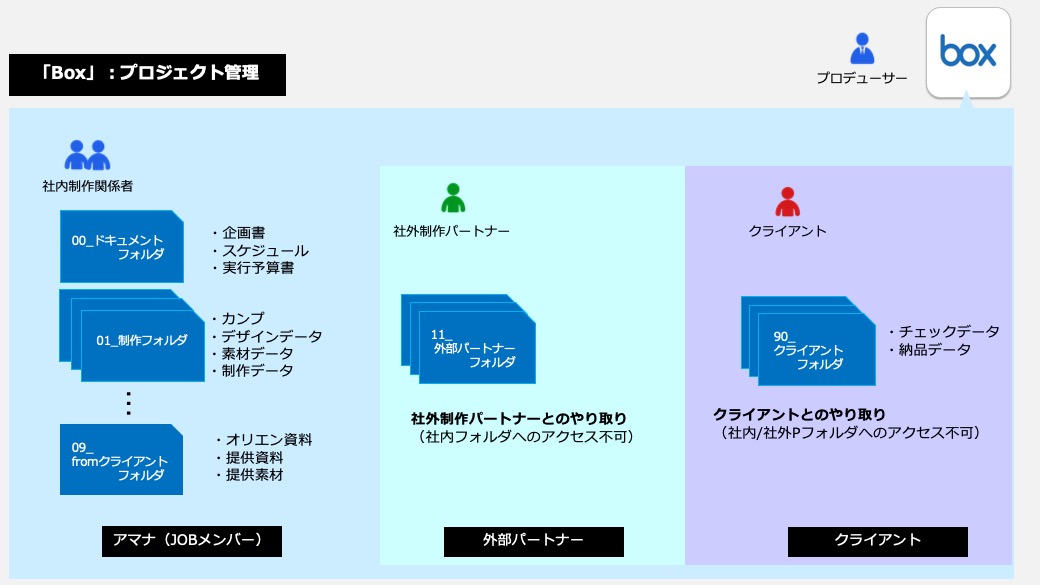Click the two-person internal staff icon

[87, 155]
